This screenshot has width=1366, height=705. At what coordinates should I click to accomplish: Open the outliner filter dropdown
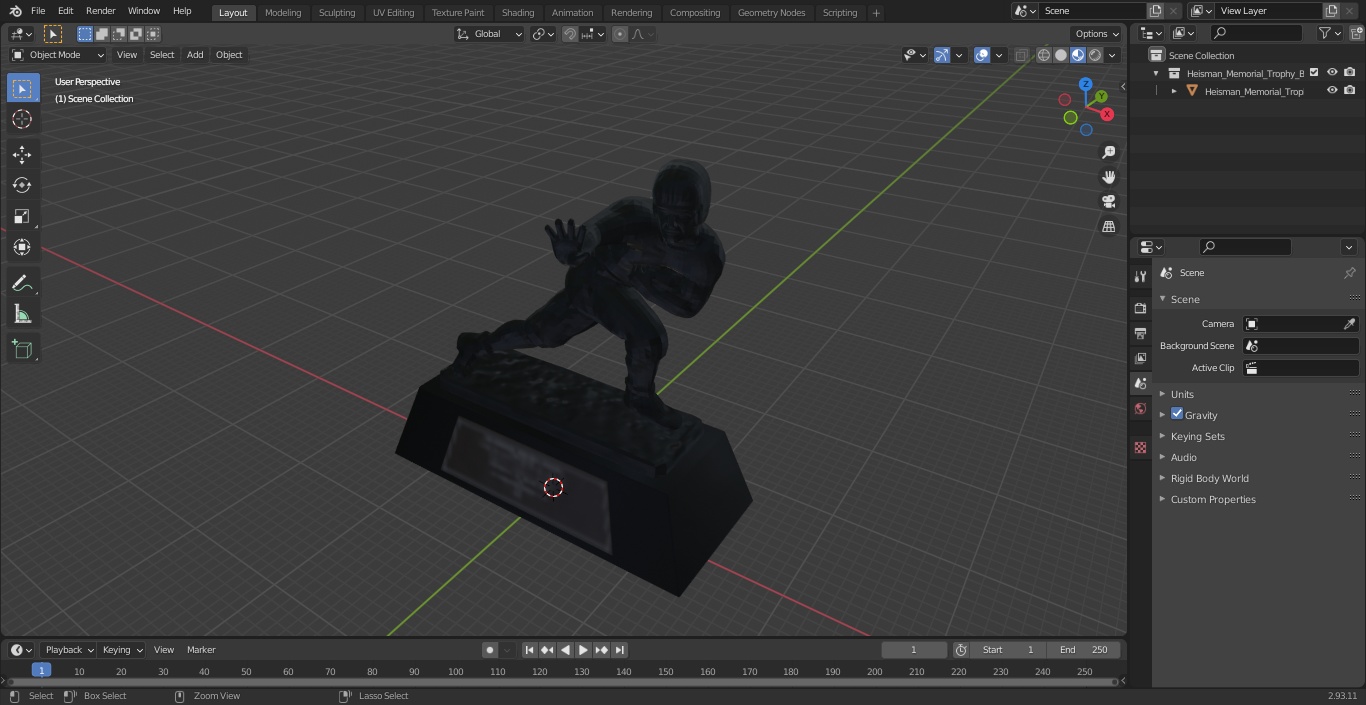click(1329, 33)
